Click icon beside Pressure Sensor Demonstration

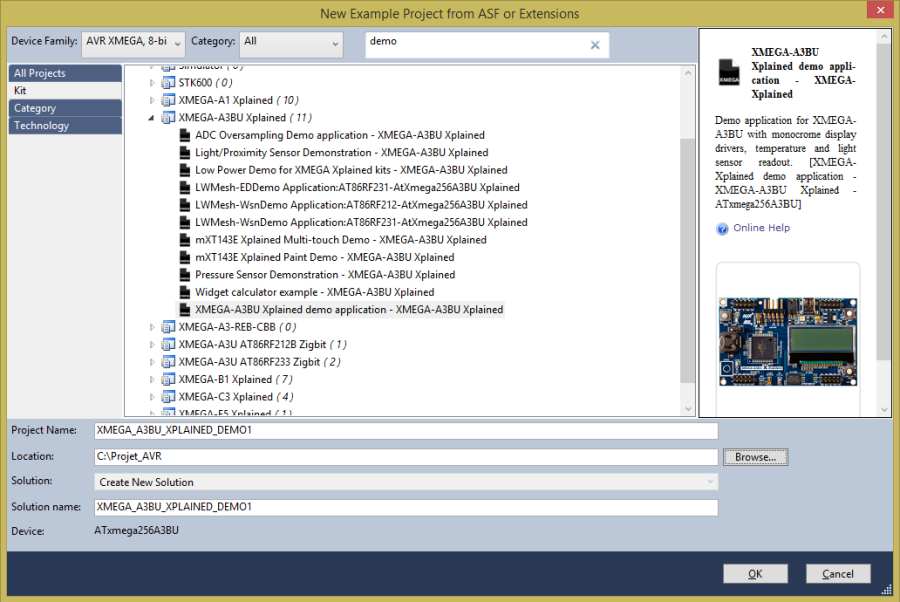point(185,275)
